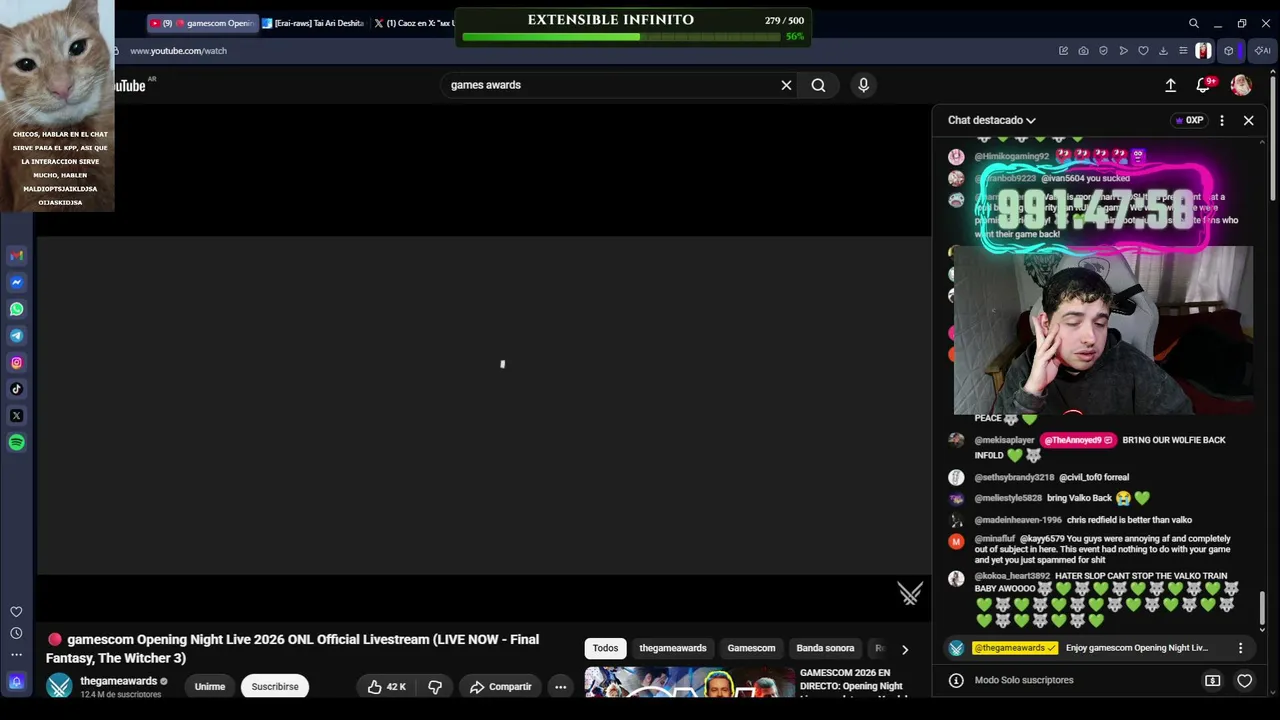Start voice search with the microphone

pos(864,85)
